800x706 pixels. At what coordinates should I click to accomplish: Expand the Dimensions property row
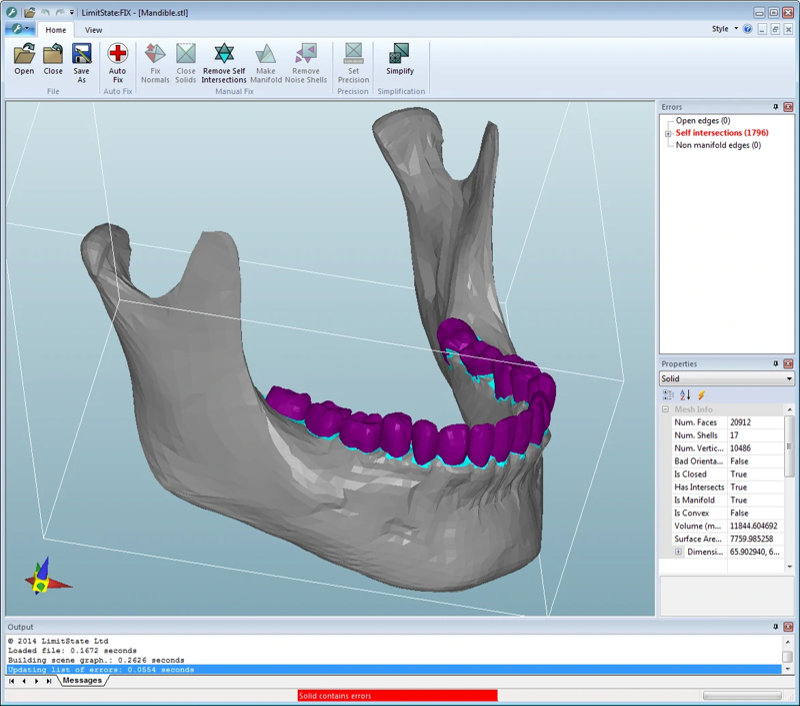click(x=679, y=552)
